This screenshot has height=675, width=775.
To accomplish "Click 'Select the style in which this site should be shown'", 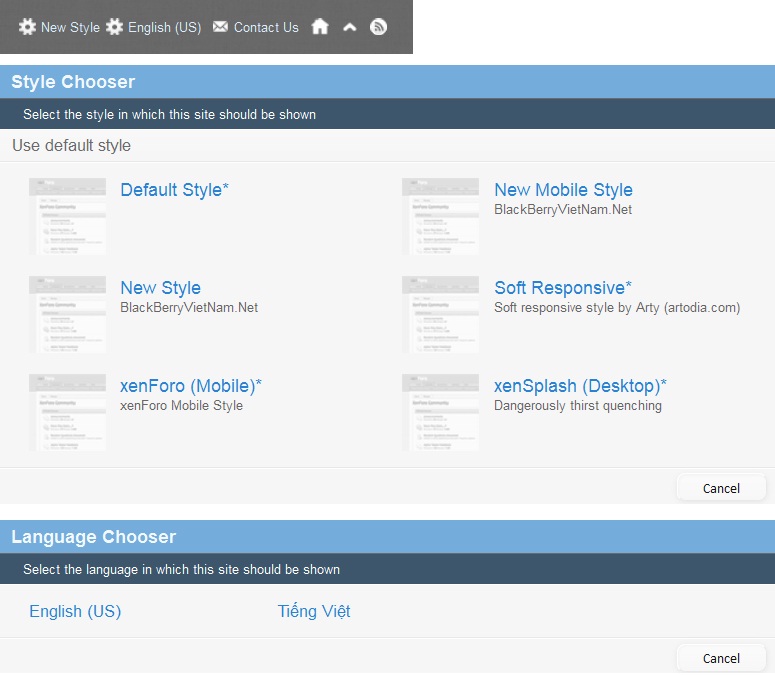I will click(x=170, y=114).
